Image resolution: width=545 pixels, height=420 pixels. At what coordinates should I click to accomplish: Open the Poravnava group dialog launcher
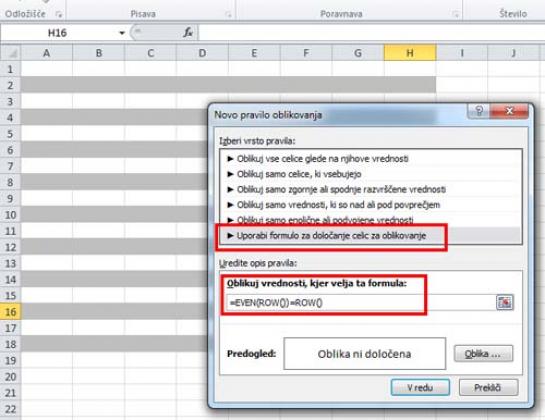(x=455, y=15)
